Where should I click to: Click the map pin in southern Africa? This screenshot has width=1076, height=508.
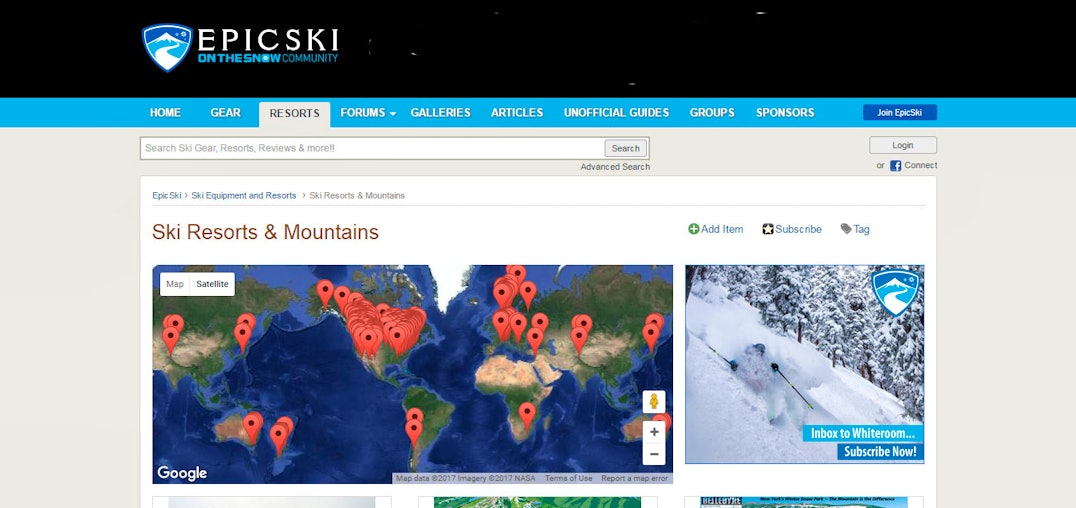527,415
